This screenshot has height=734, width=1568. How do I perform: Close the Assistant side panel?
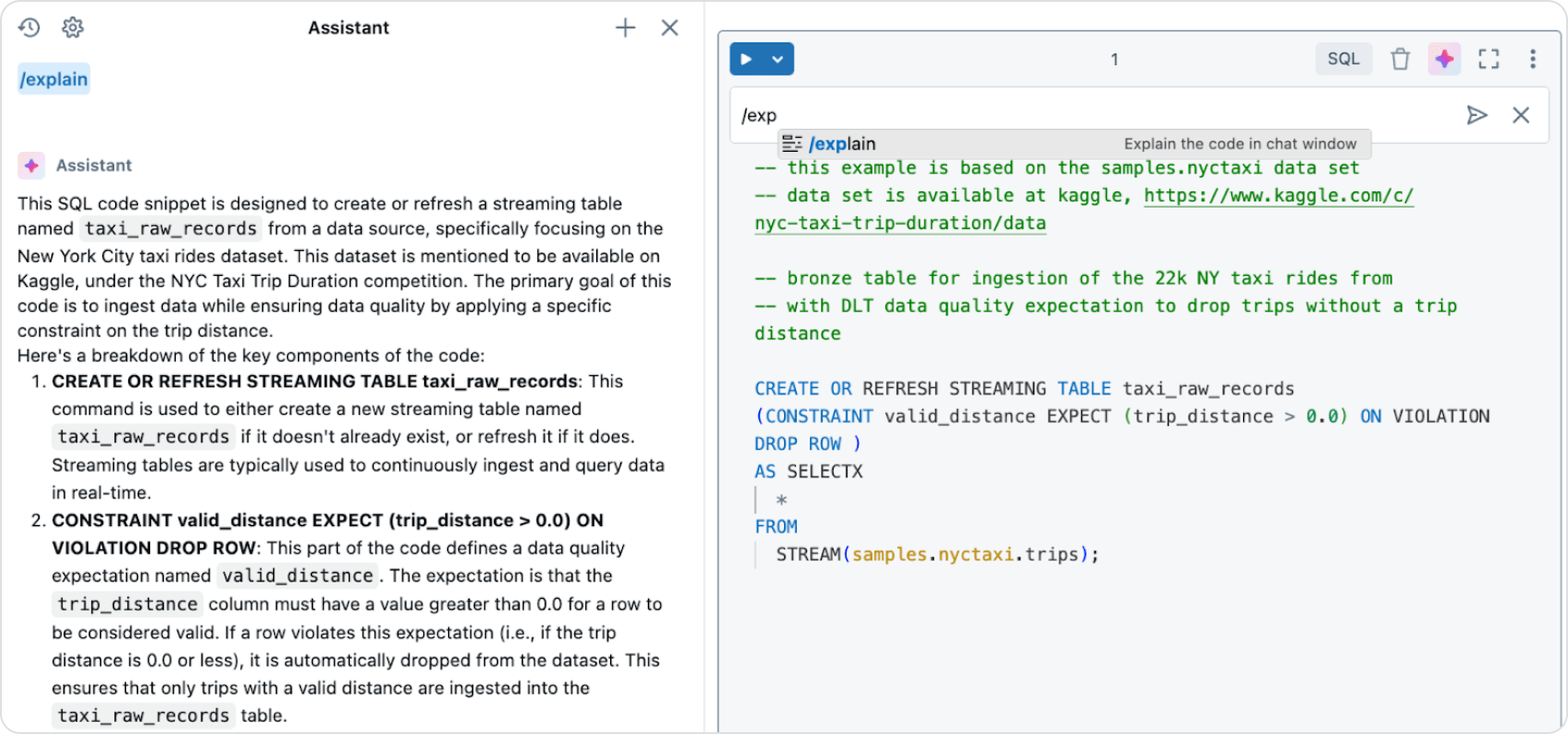tap(670, 28)
